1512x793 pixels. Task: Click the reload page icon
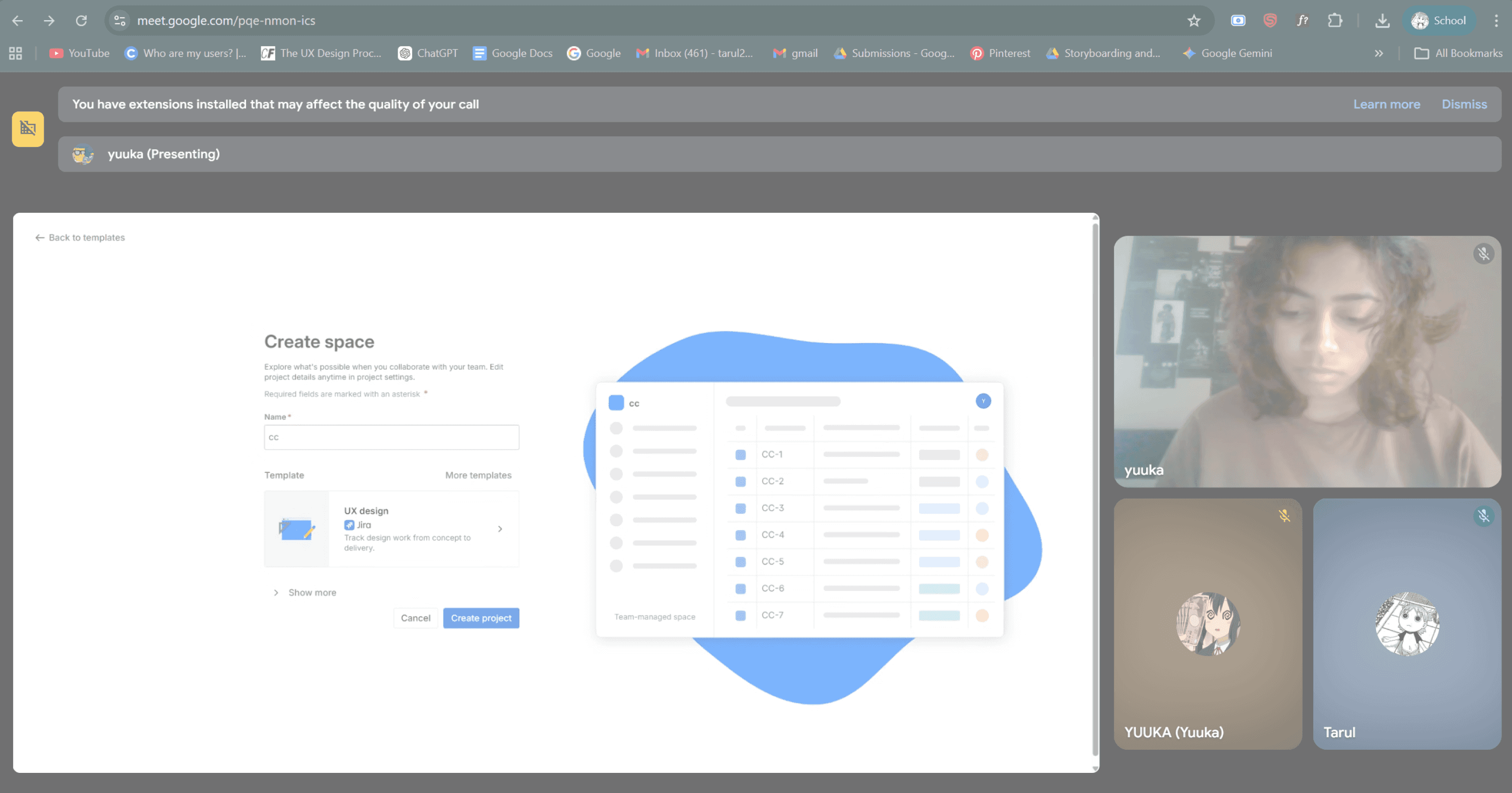[81, 21]
